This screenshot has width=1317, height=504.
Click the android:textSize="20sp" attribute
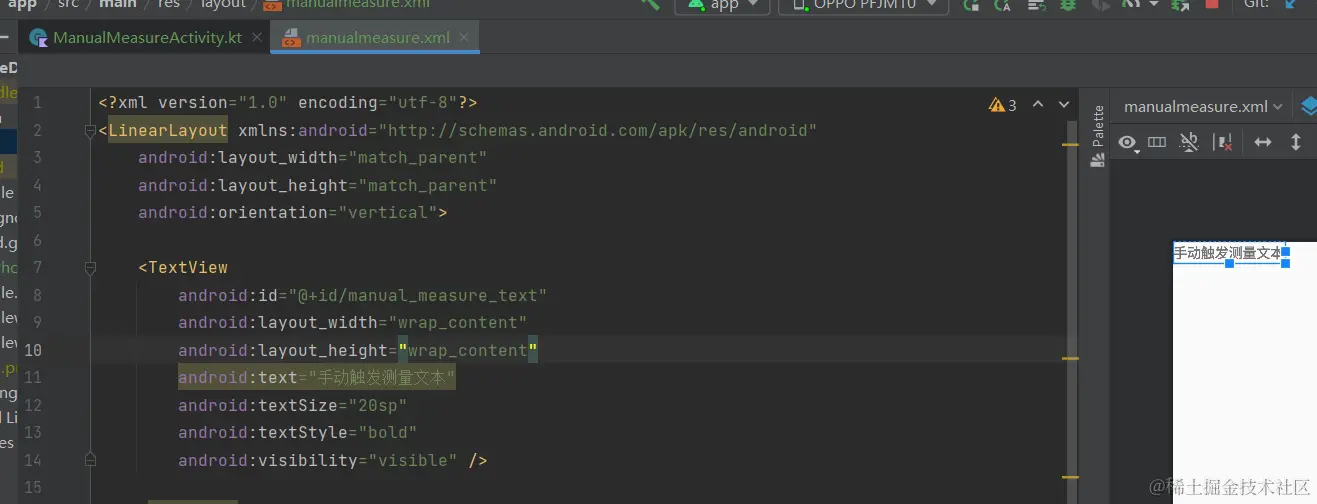pos(292,405)
